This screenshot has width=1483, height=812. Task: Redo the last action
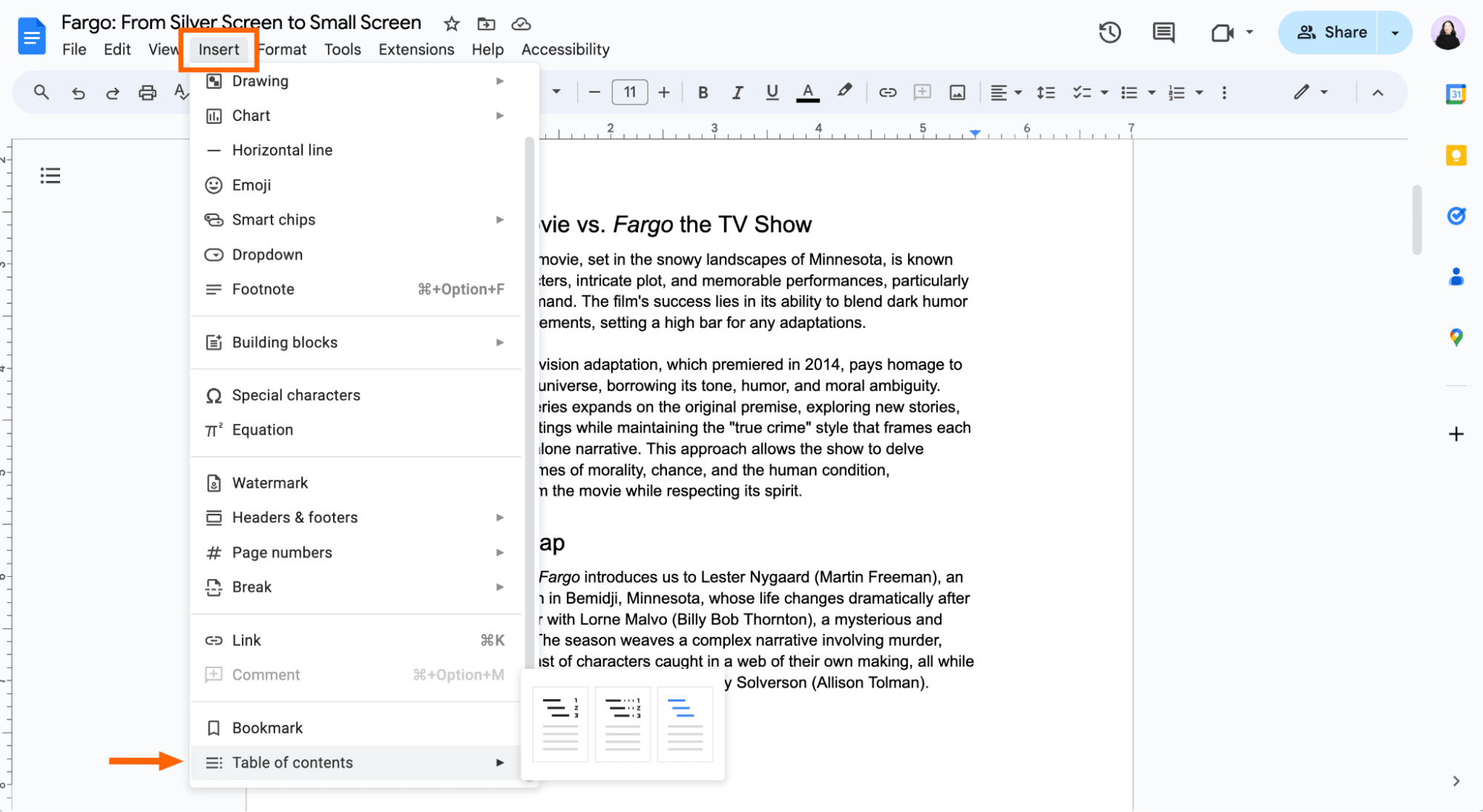pyautogui.click(x=113, y=93)
